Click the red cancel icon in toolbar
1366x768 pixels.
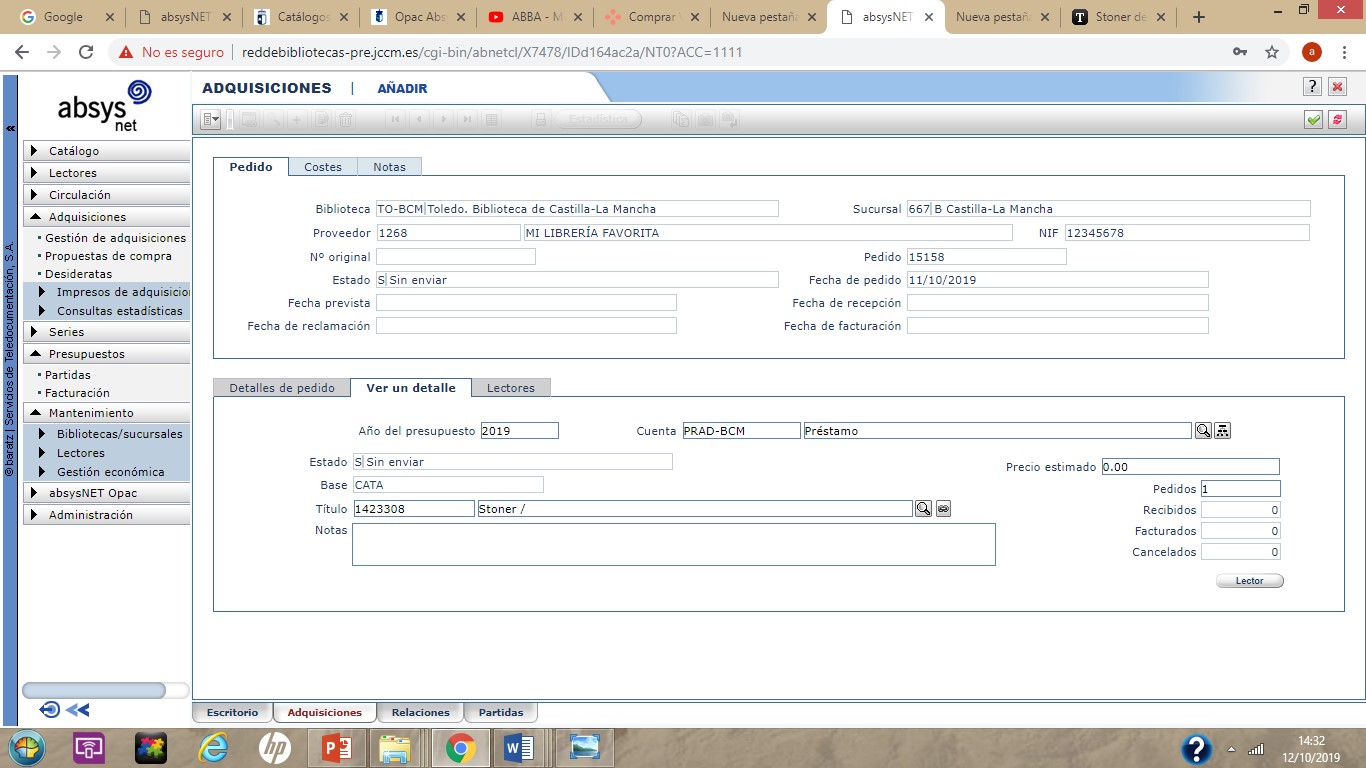click(x=1337, y=119)
